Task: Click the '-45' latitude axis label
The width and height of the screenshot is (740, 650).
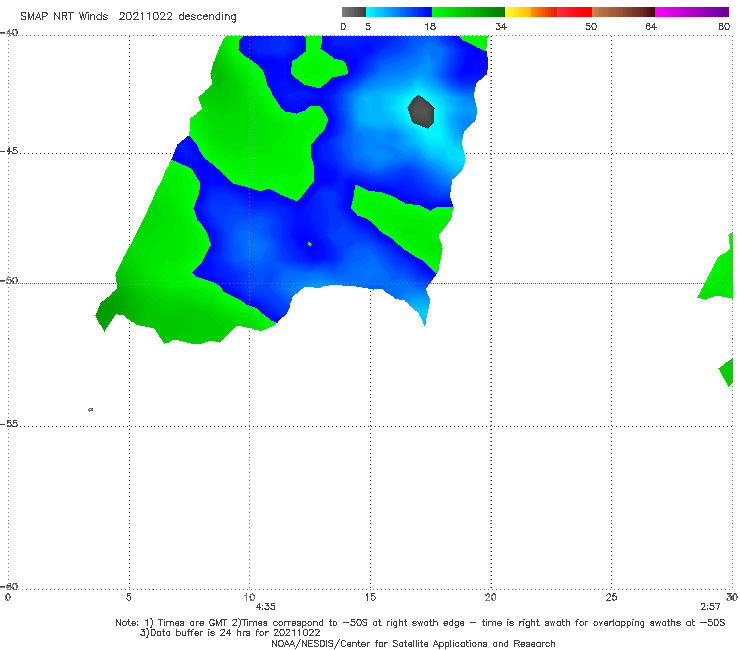Action: click(x=9, y=151)
